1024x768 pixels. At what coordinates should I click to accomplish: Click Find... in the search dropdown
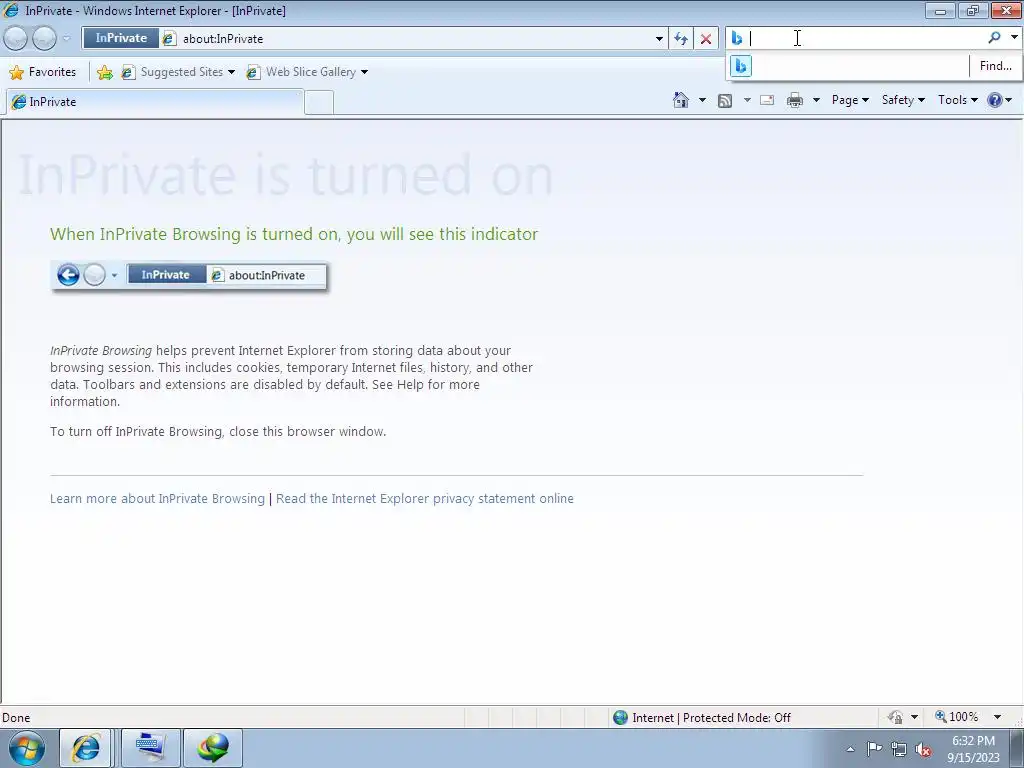(995, 66)
